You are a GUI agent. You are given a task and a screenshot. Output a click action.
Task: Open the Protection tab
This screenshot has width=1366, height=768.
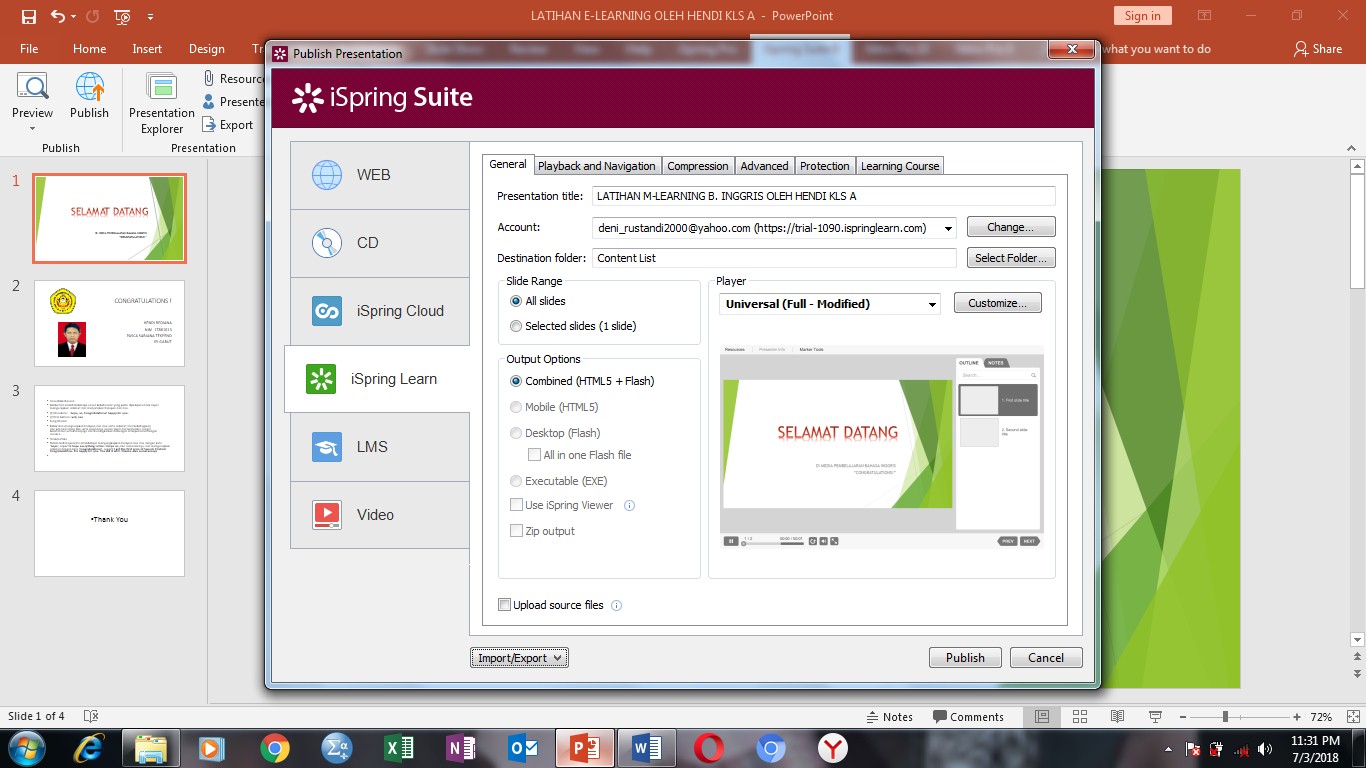pos(825,166)
